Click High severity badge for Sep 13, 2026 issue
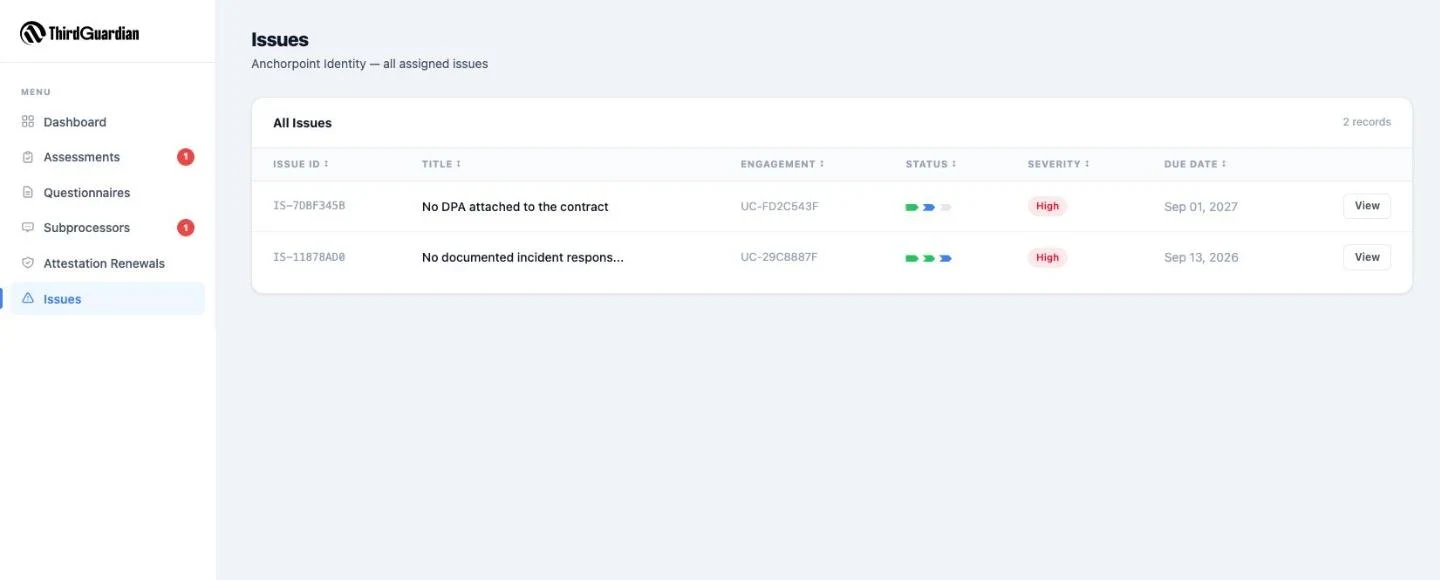Viewport: 1440px width, 580px height. 1047,257
